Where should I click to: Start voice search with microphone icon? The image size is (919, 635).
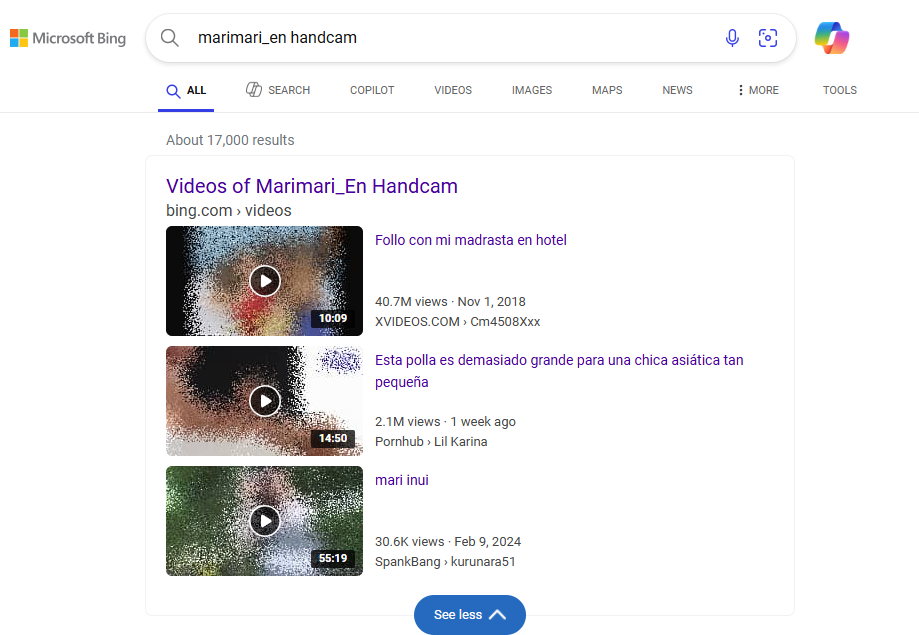732,38
